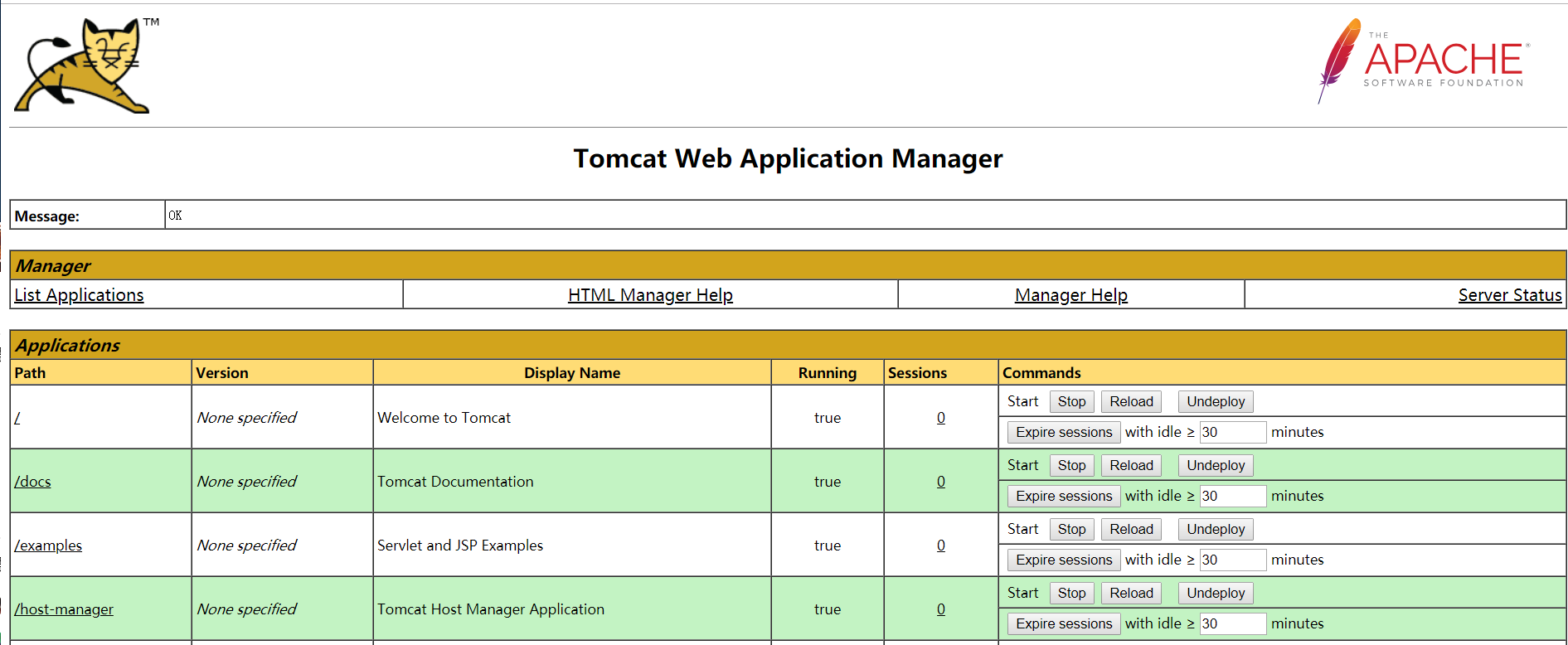
Task: Undeploy the Tomcat Host Manager Application
Action: coord(1216,593)
